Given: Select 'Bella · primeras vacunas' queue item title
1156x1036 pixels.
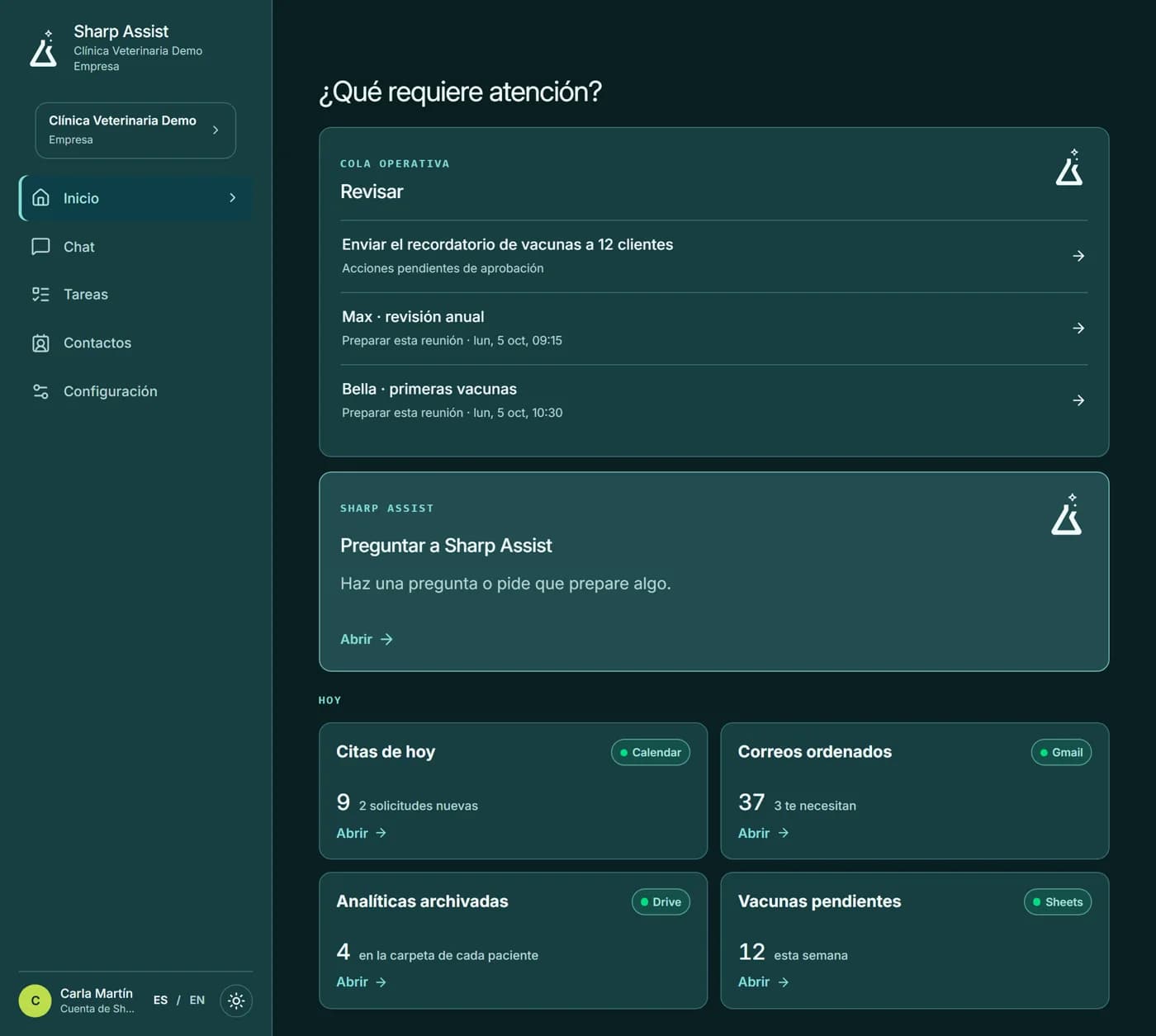Looking at the screenshot, I should 429,389.
